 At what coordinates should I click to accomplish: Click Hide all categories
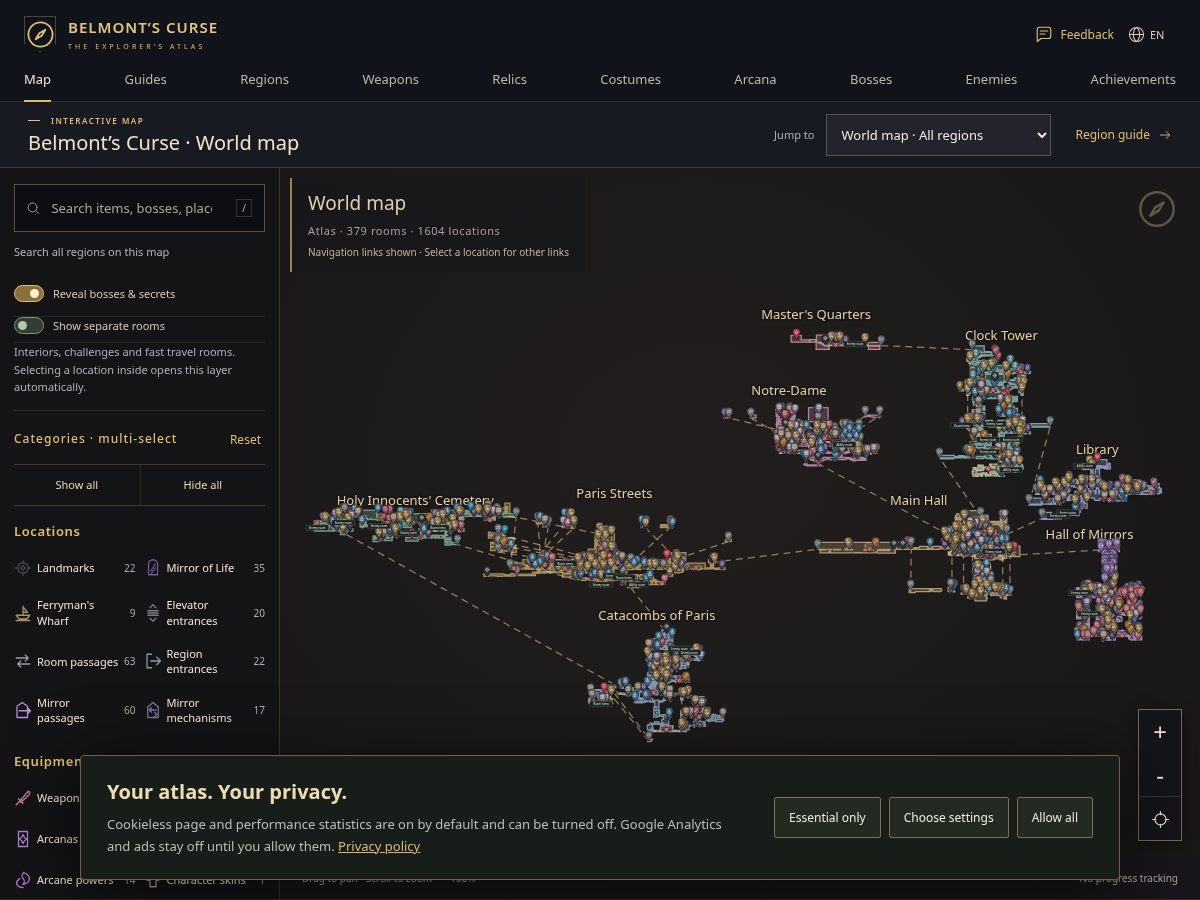202,485
